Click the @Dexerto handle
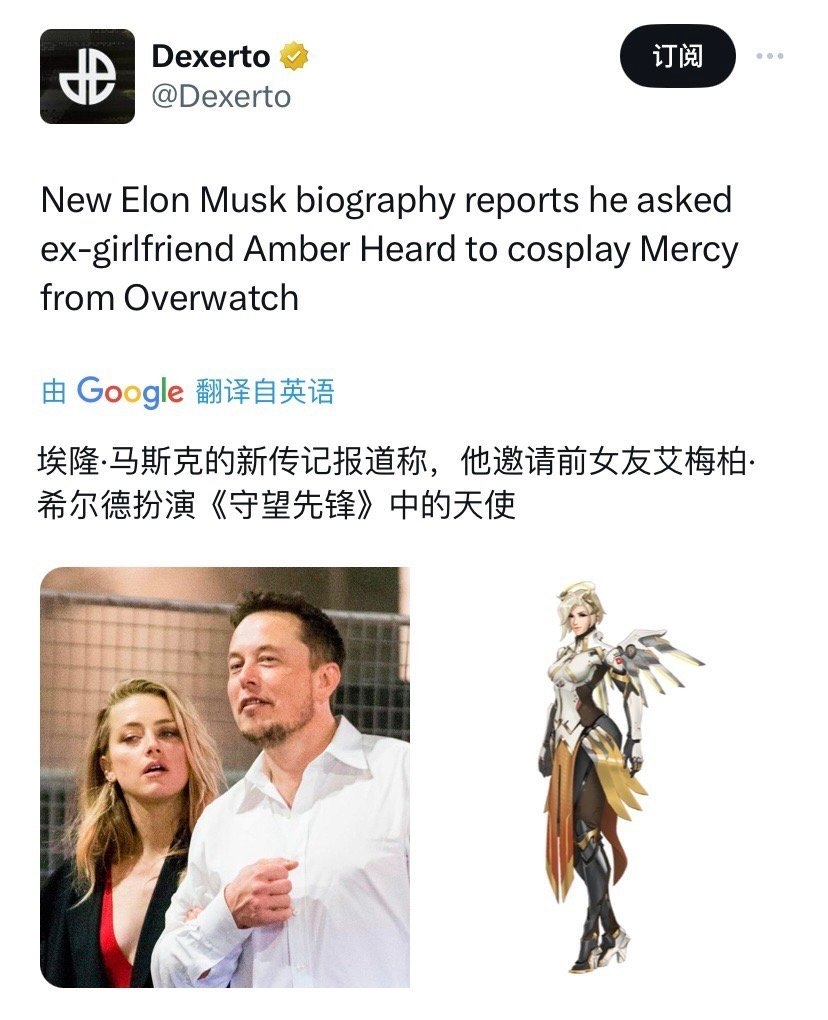This screenshot has height=1020, width=828. tap(221, 97)
